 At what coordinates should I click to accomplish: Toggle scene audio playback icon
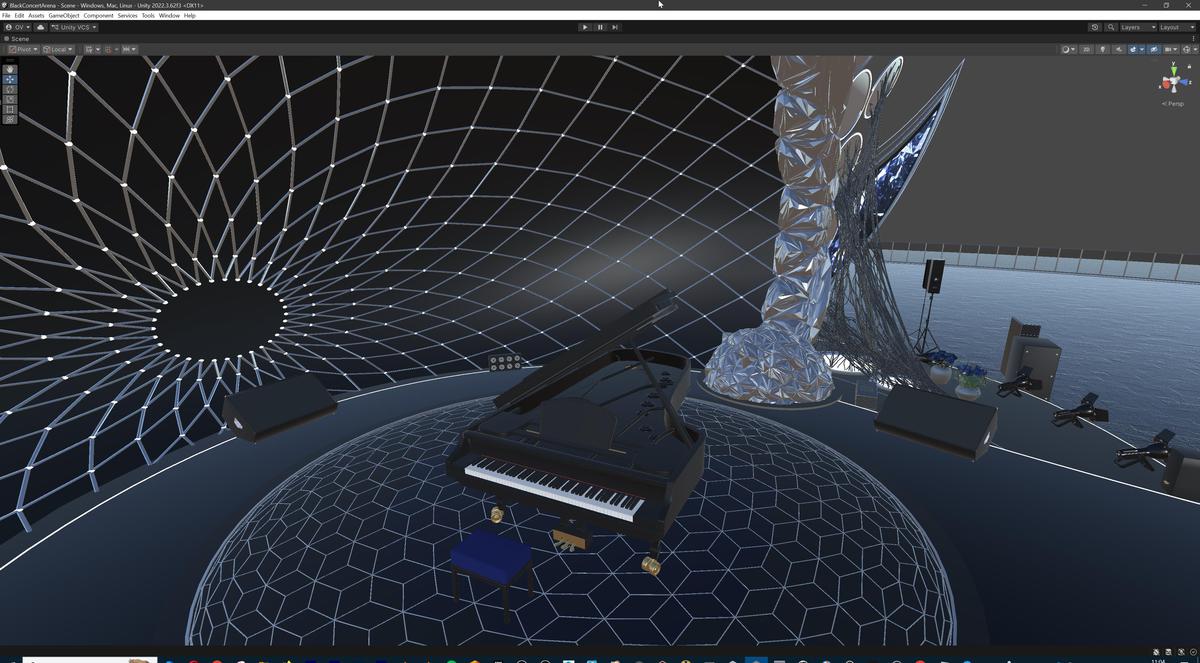1119,49
